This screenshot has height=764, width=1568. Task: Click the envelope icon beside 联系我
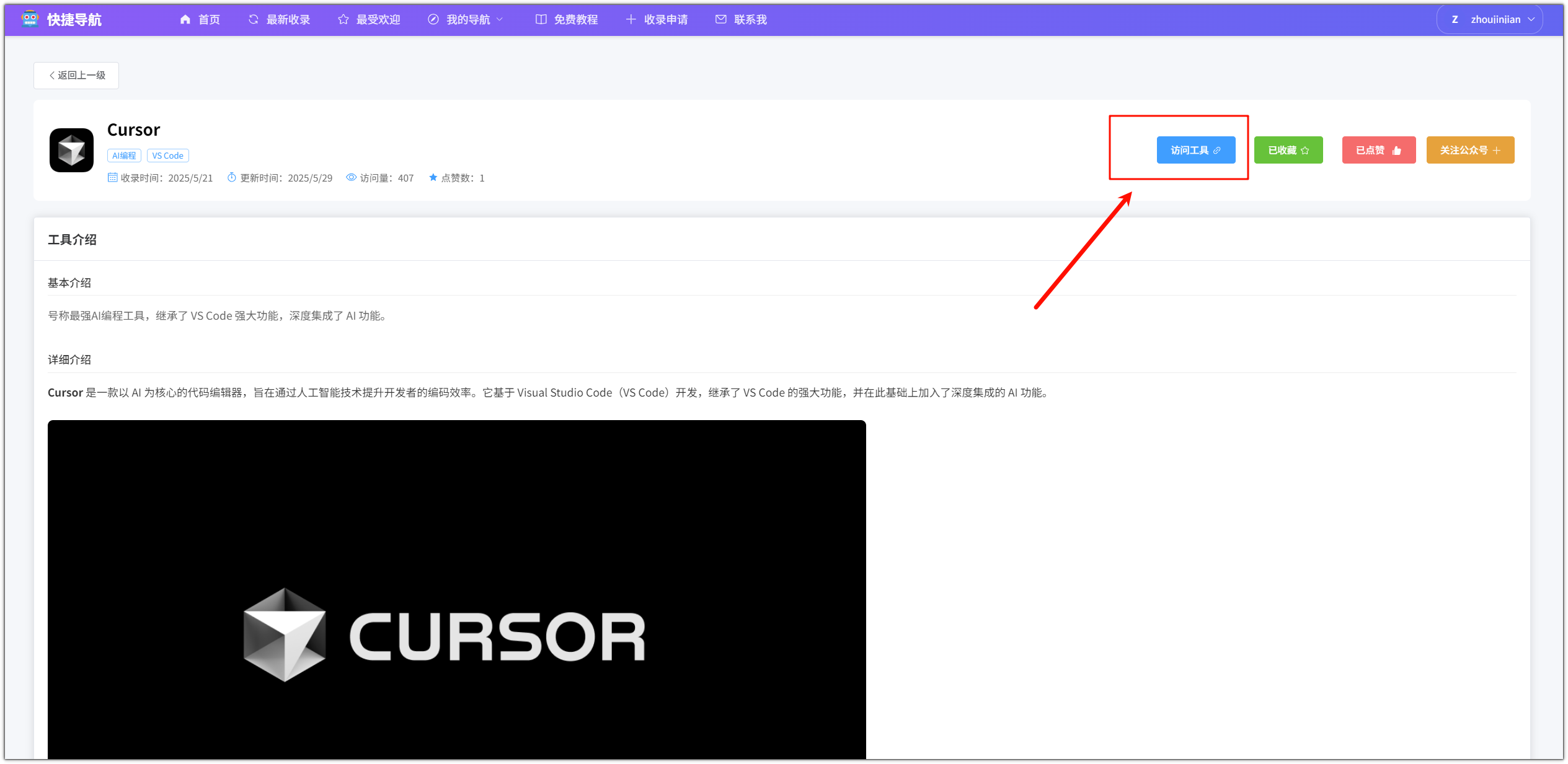click(x=720, y=19)
